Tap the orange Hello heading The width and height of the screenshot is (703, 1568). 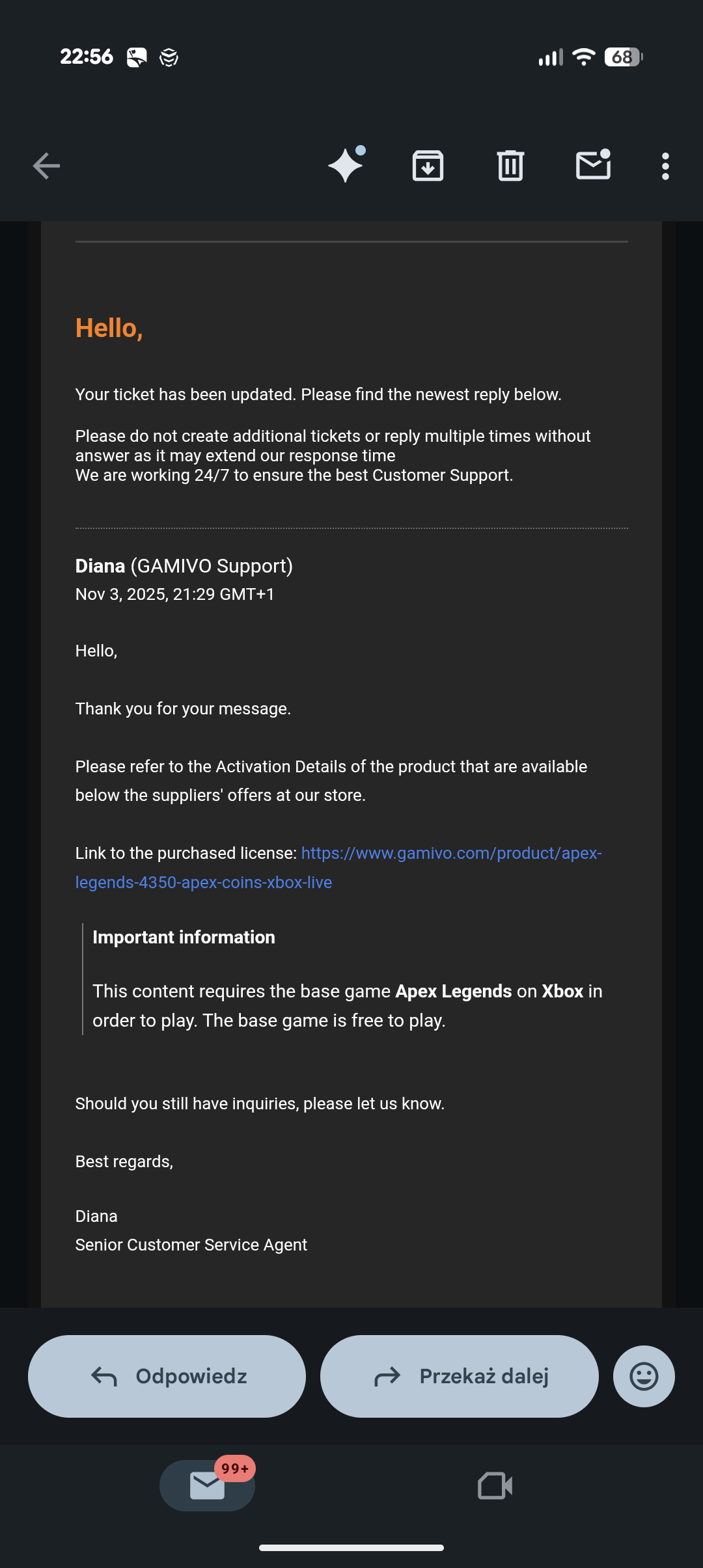109,329
